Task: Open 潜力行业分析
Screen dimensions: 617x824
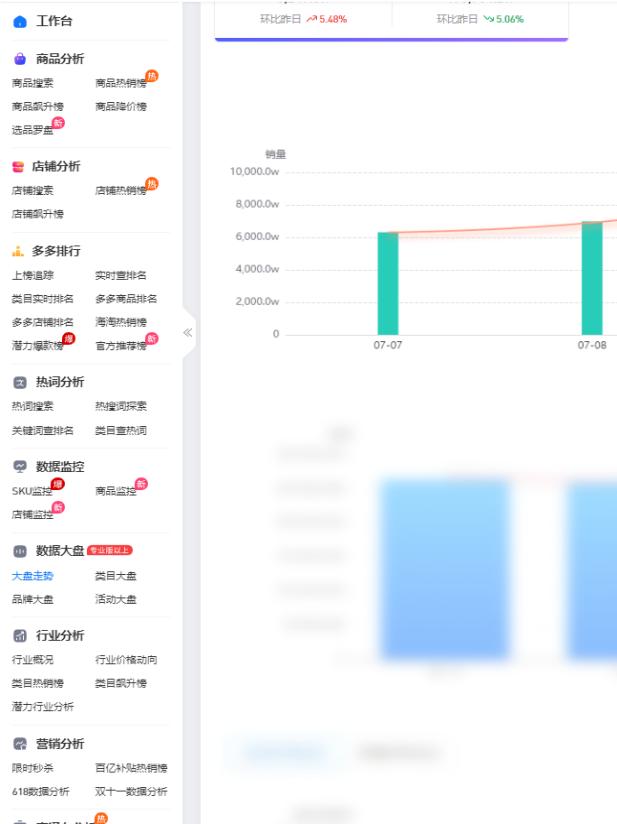Action: (43, 707)
